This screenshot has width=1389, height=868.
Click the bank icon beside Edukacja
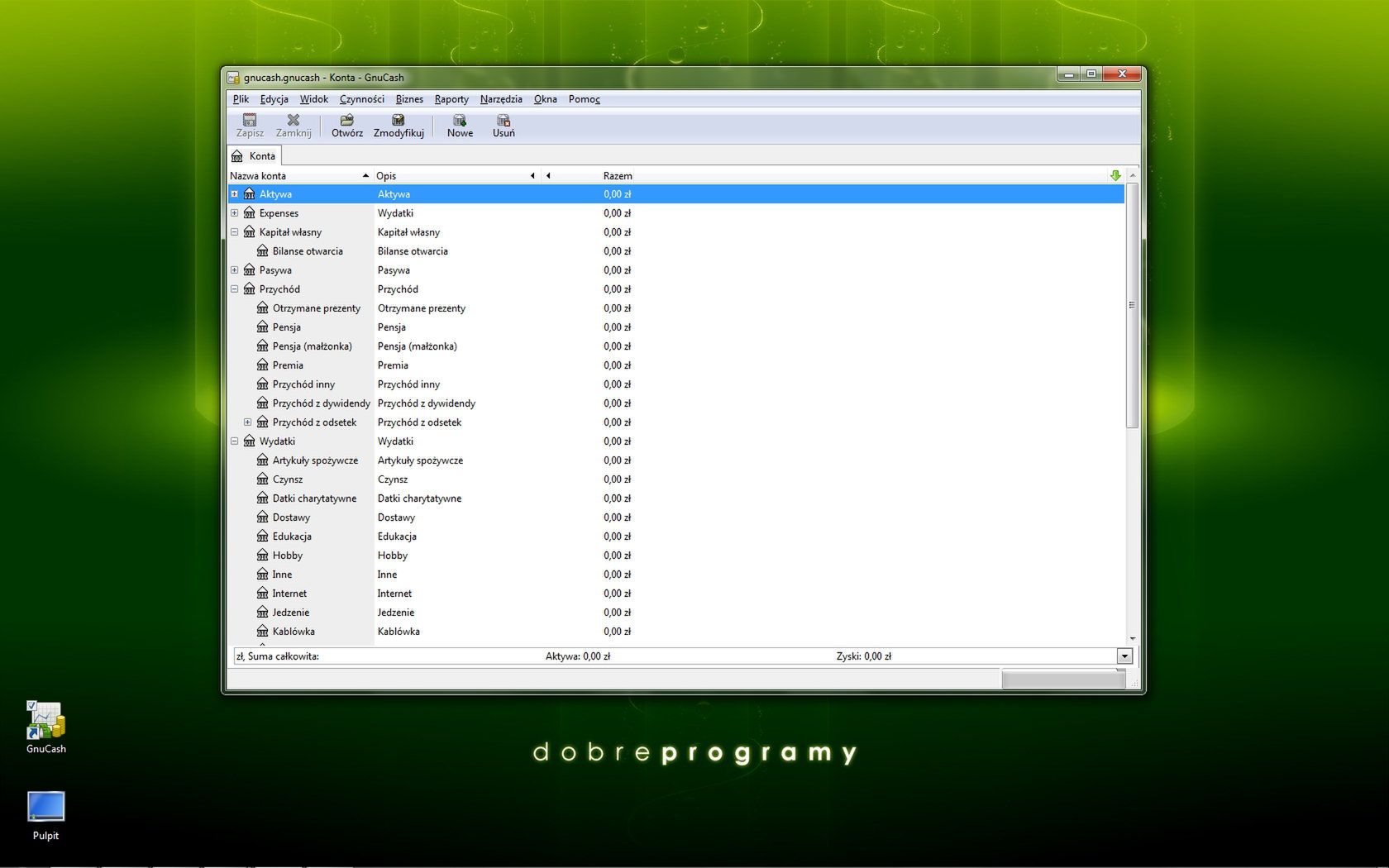262,537
